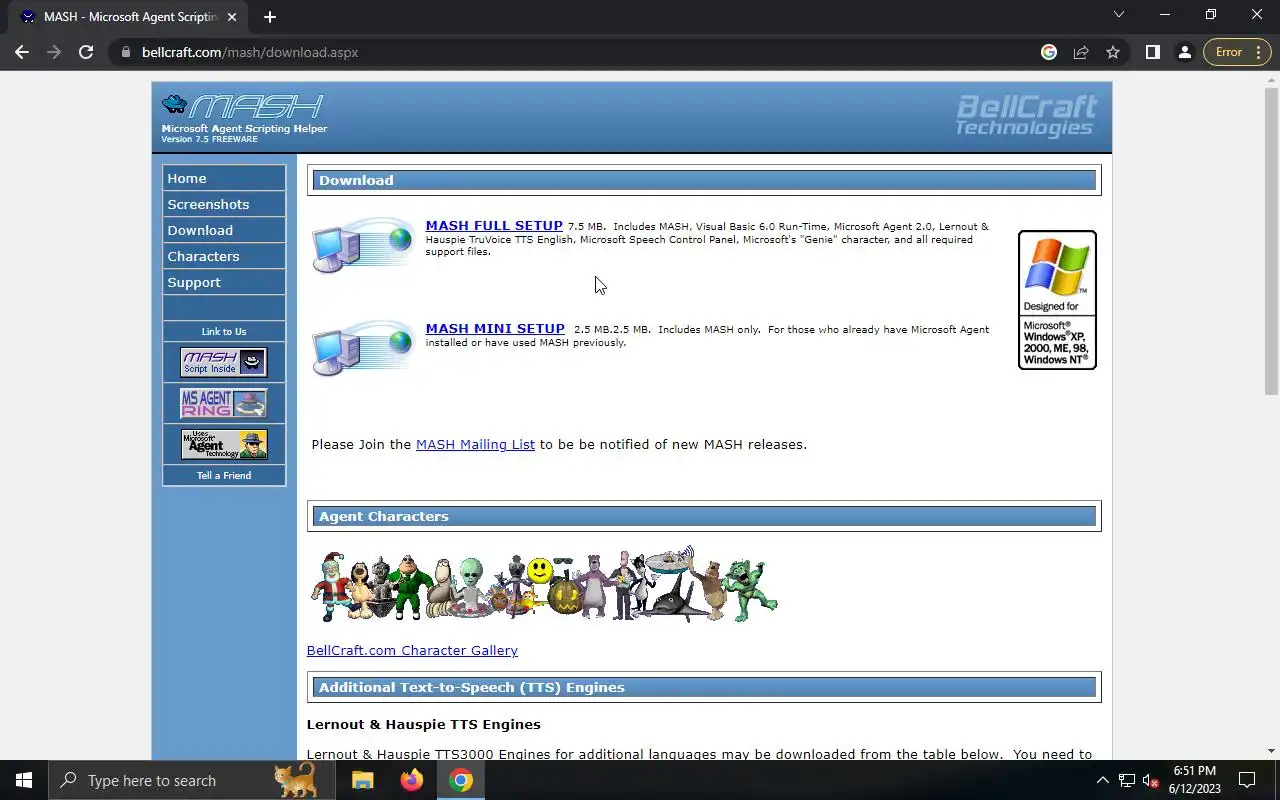Open File Explorer from the taskbar
This screenshot has height=800, width=1280.
coord(363,780)
